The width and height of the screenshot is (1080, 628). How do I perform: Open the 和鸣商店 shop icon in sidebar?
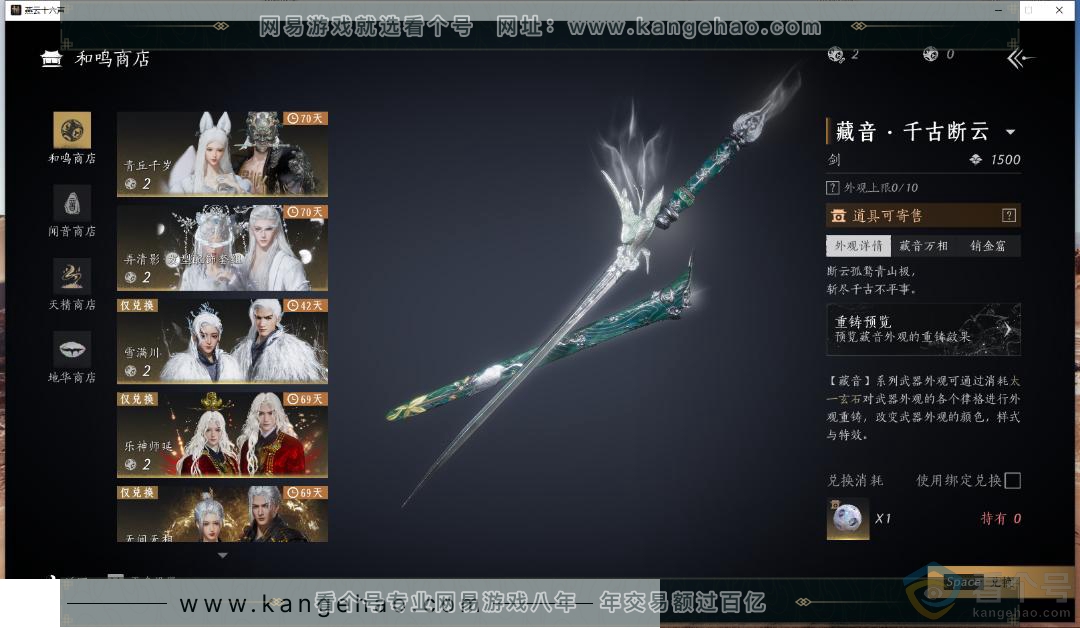coord(72,129)
